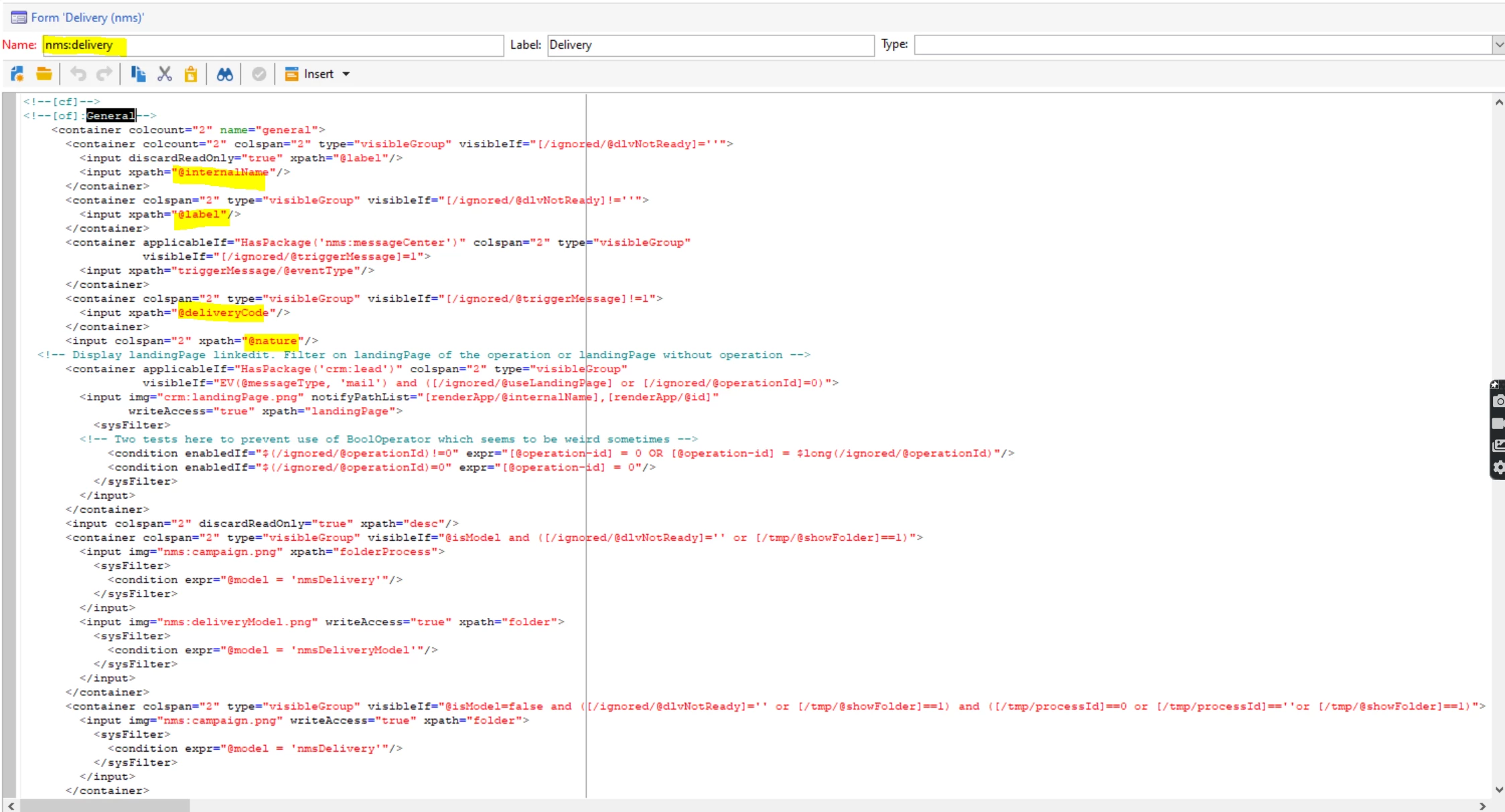Viewport: 1505px width, 812px height.
Task: Expand the Type combo box arrow
Action: coord(1498,45)
